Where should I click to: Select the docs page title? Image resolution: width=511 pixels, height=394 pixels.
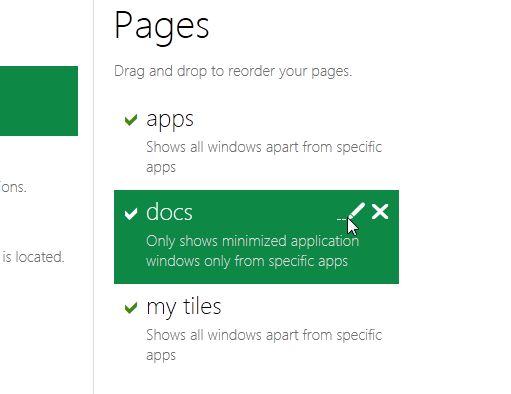[x=169, y=212]
